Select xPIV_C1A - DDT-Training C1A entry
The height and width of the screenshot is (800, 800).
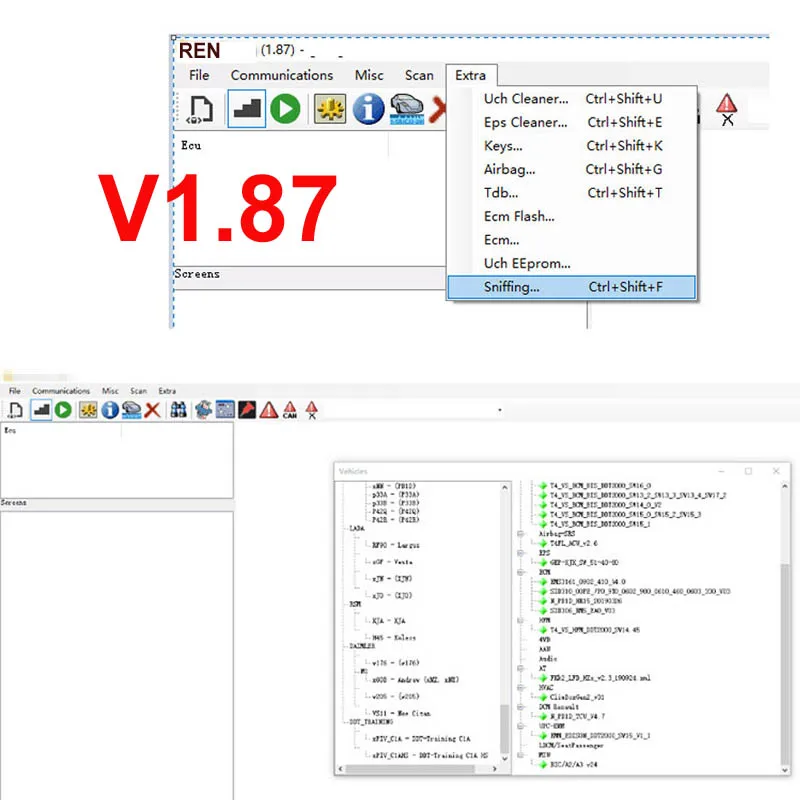pyautogui.click(x=421, y=739)
